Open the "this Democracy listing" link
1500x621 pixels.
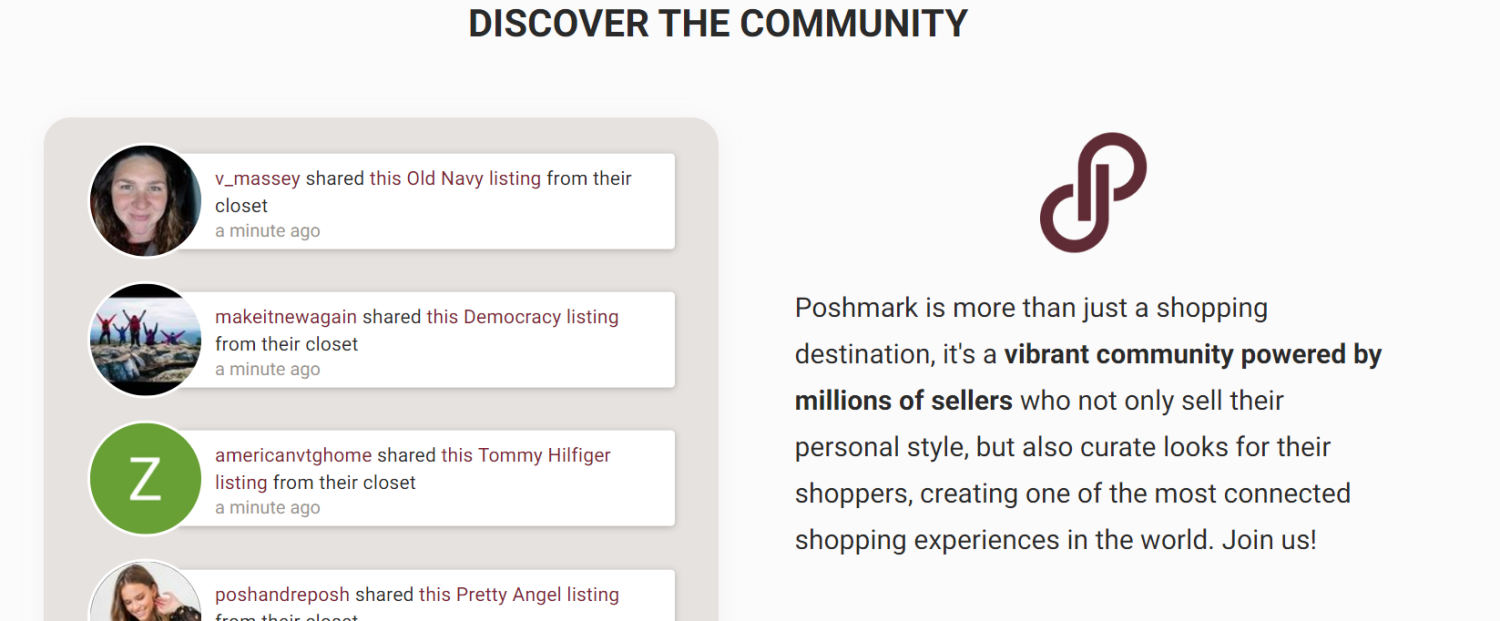tap(523, 317)
